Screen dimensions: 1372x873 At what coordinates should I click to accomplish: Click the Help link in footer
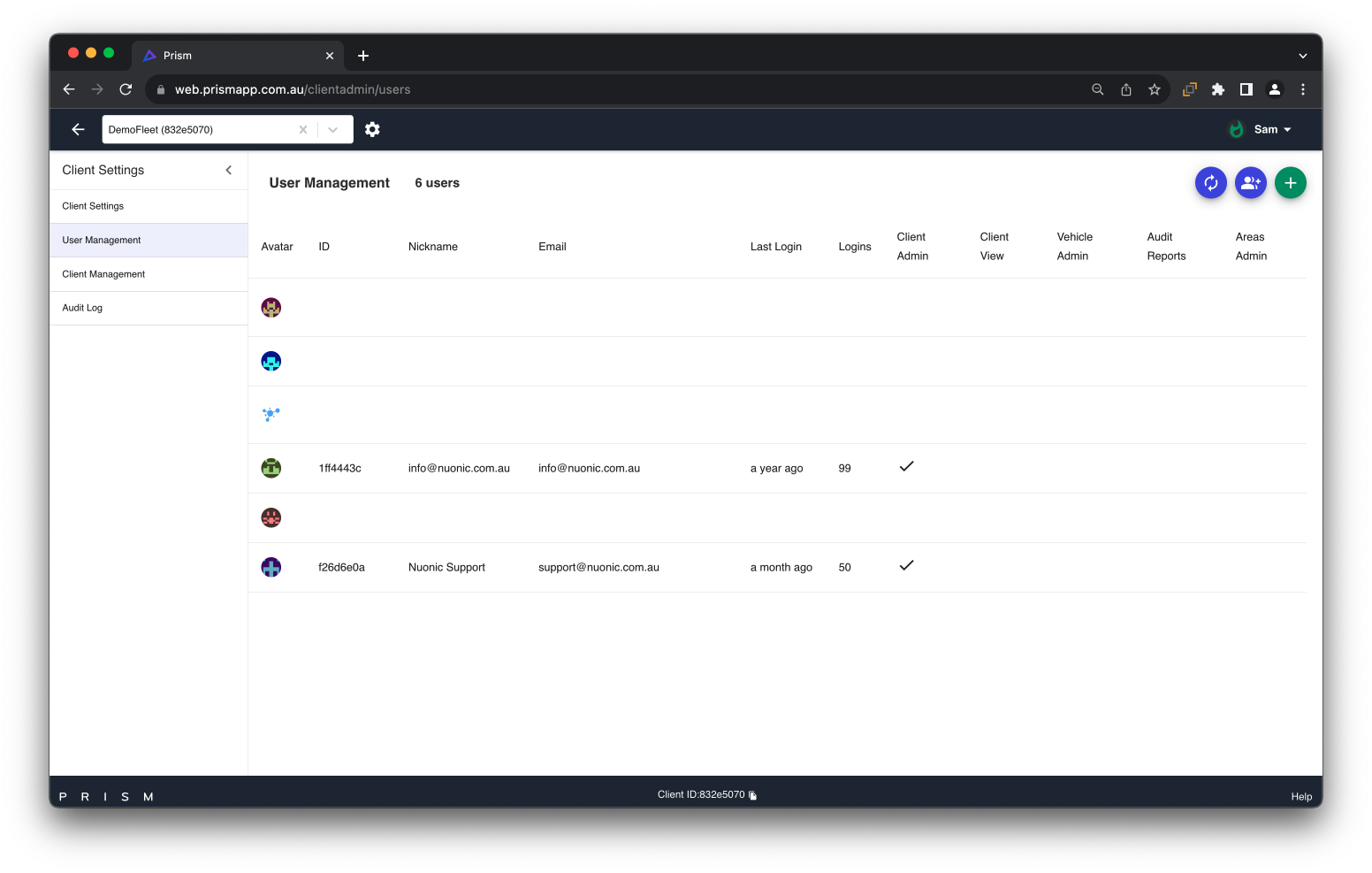[1300, 797]
